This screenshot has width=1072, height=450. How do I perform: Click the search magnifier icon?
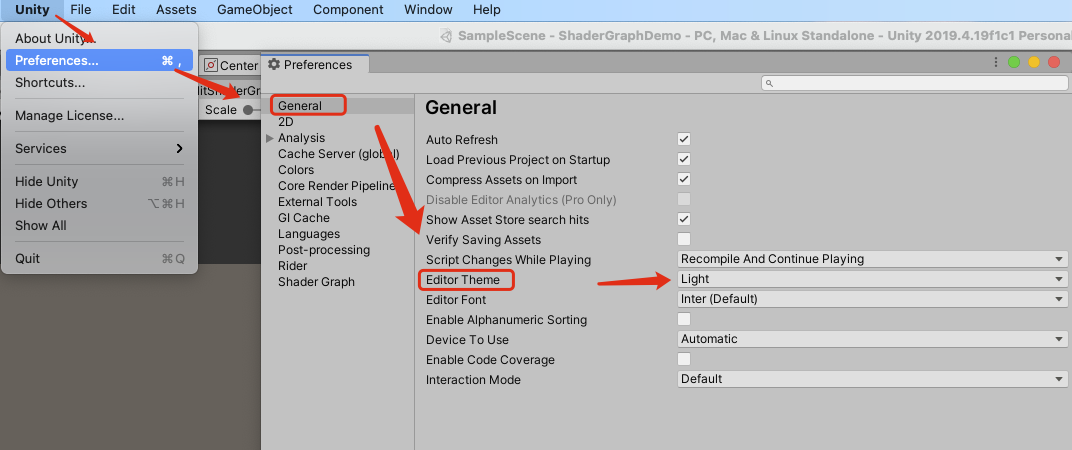pyautogui.click(x=769, y=83)
